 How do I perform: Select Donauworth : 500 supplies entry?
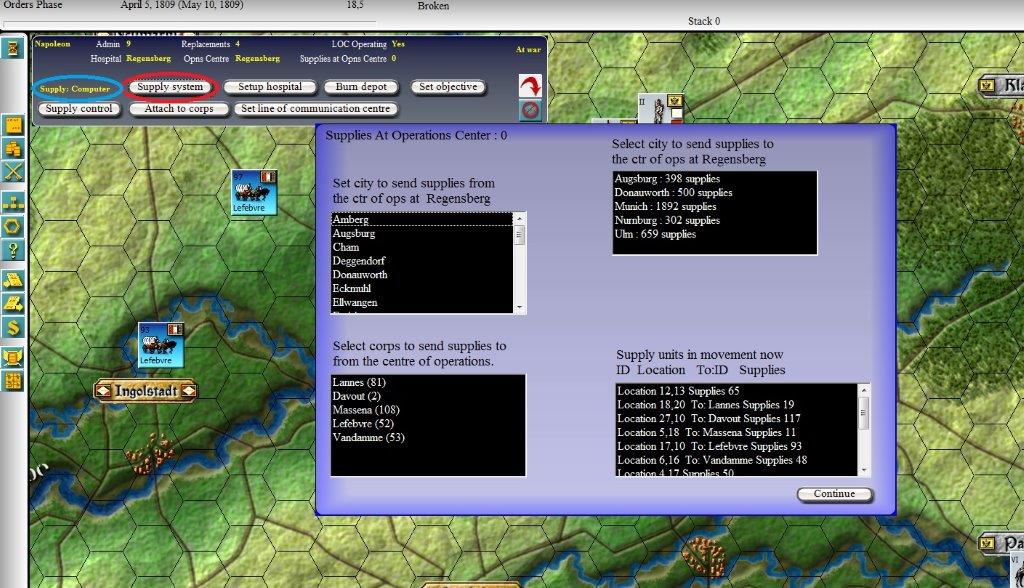(x=714, y=192)
